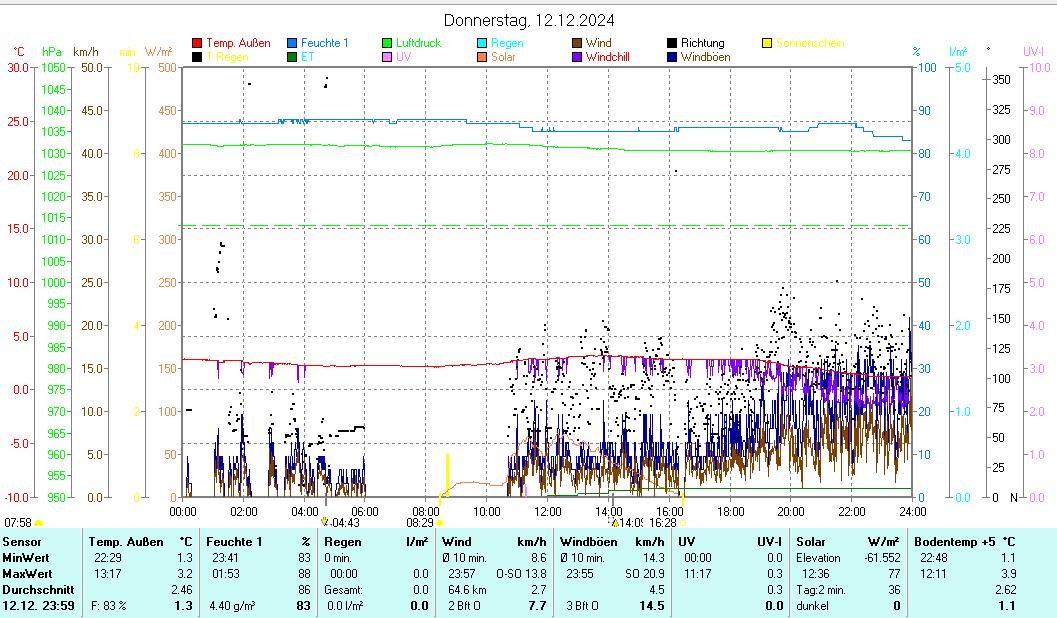The height and width of the screenshot is (618, 1057).
Task: Click the yellow Sonnenschein legend swatch
Action: tap(767, 44)
